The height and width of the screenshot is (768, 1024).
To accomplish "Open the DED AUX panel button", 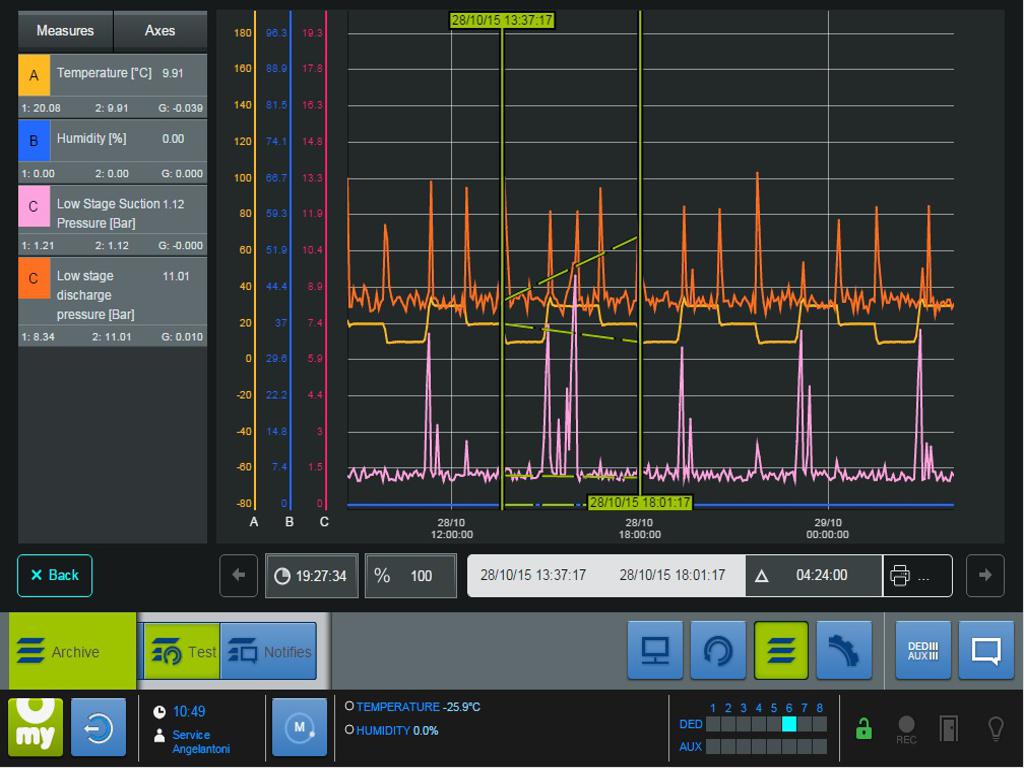I will pos(923,650).
